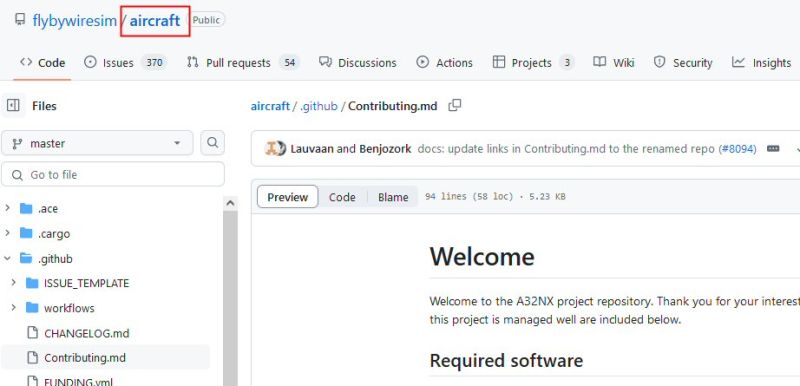800x386 pixels.
Task: Collapse the .github folder chevron
Action: click(x=7, y=259)
